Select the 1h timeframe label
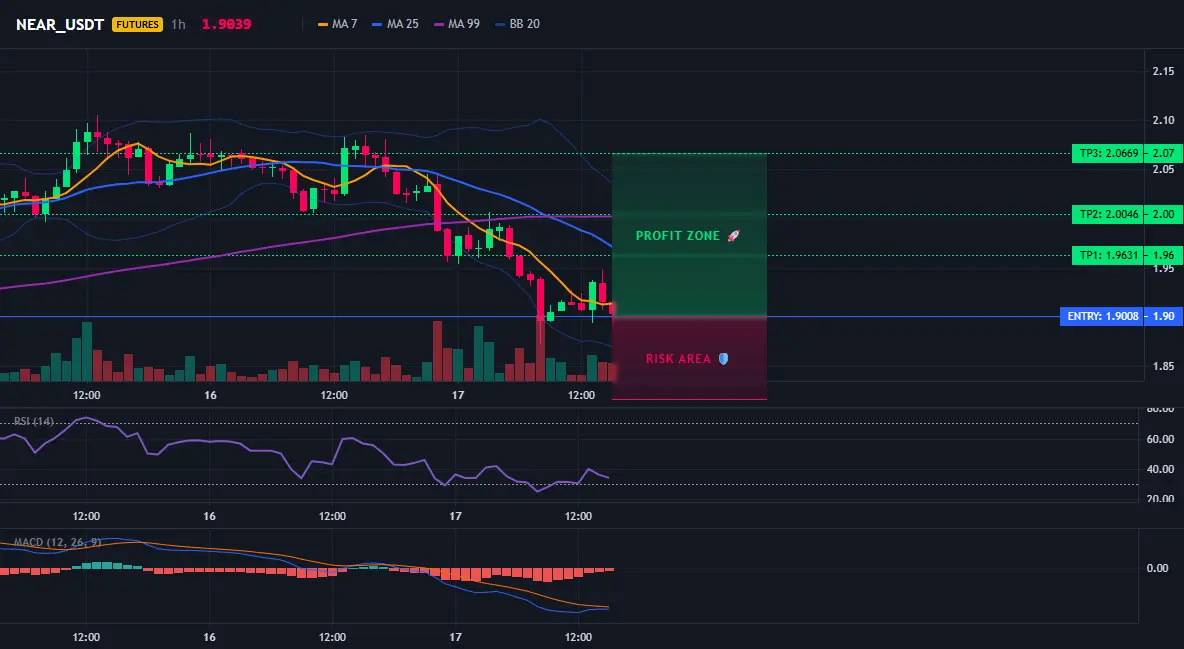 178,24
